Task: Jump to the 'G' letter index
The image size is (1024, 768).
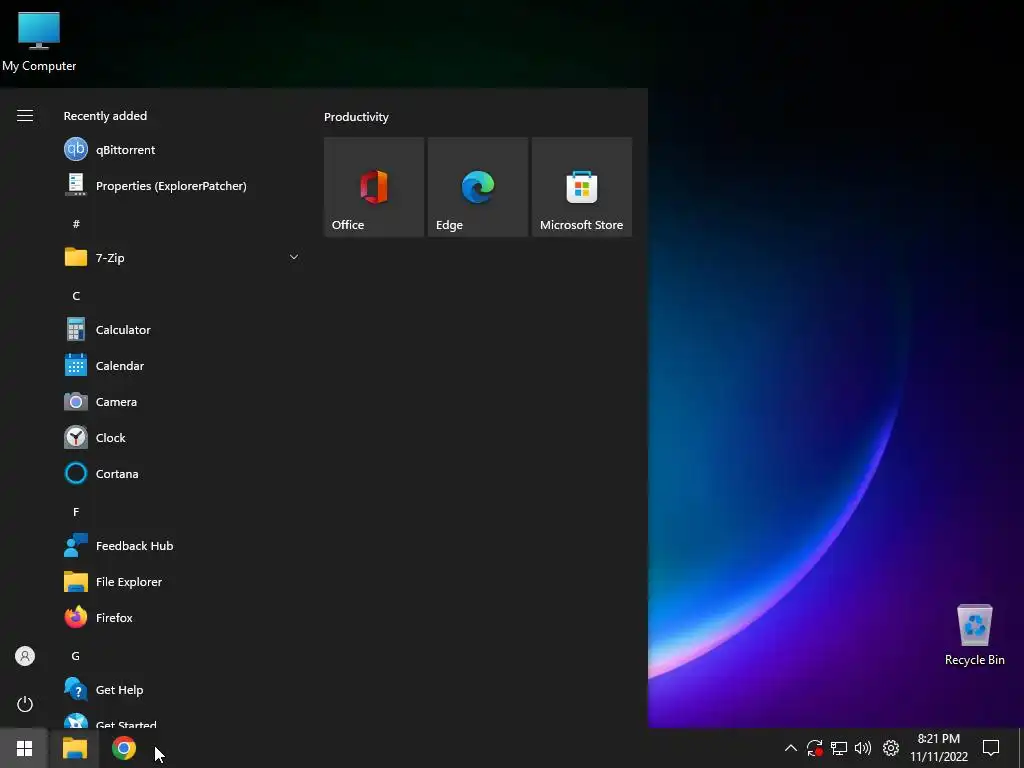Action: click(76, 656)
